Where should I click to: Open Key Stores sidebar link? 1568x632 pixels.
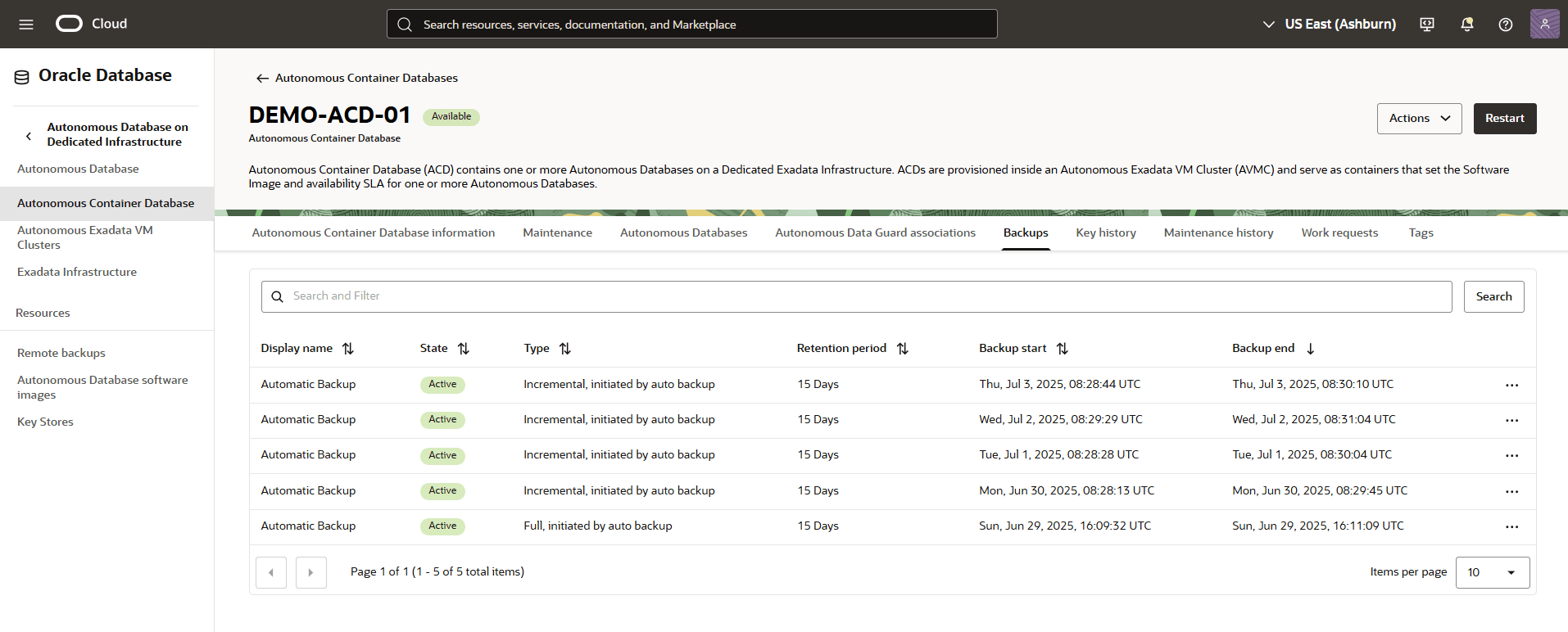(x=45, y=422)
